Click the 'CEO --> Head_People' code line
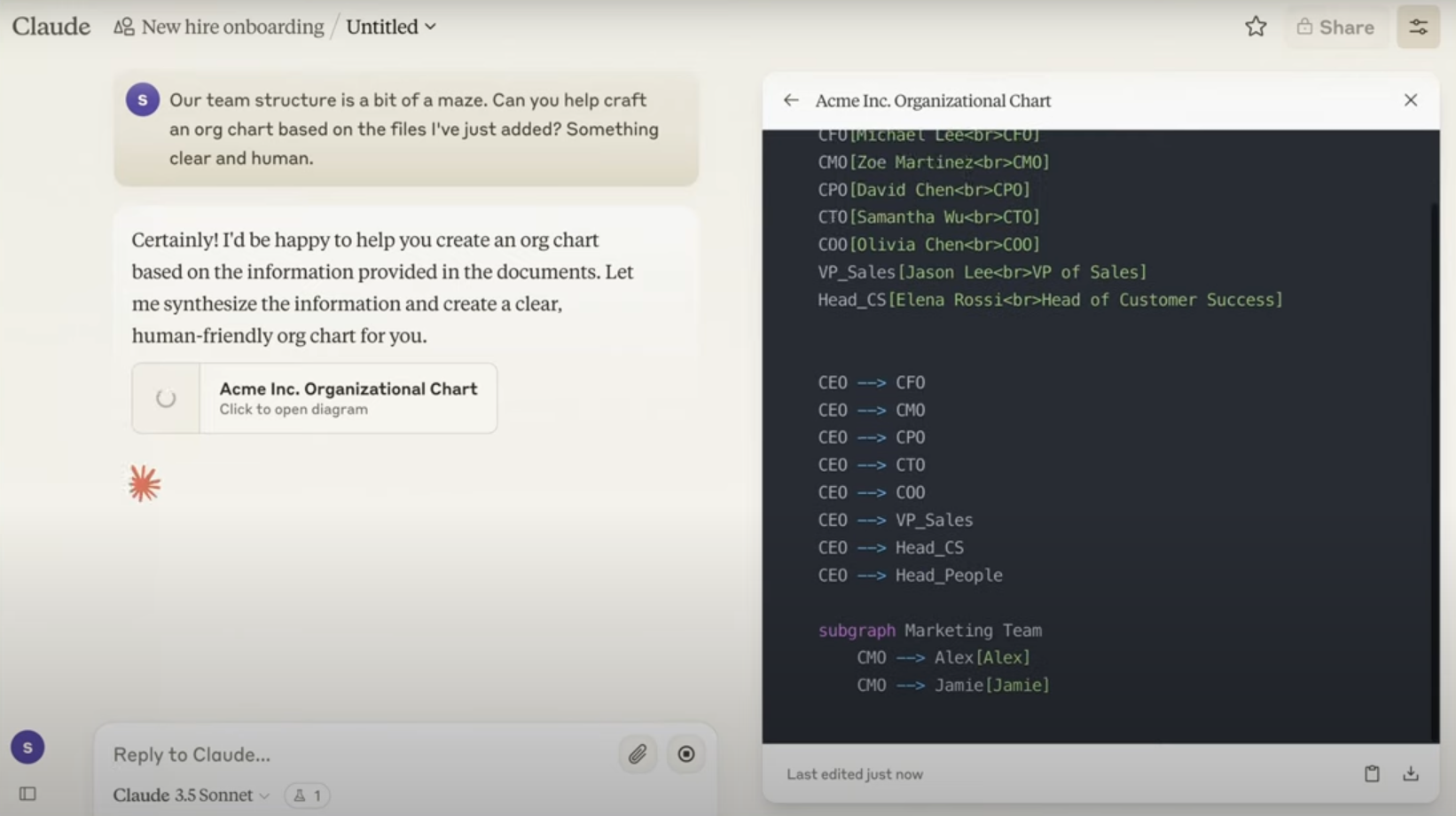 (911, 576)
